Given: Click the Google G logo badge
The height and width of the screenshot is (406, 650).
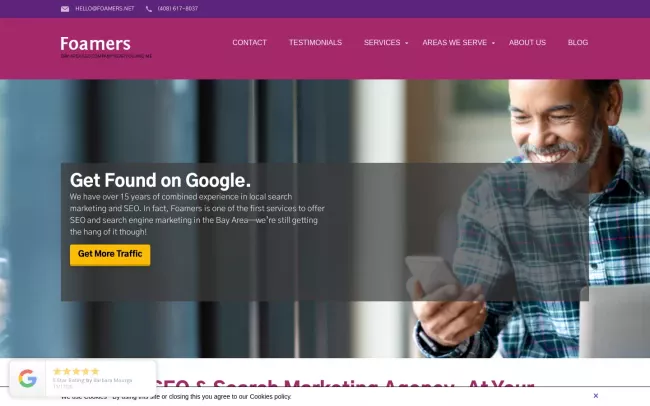Looking at the screenshot, I should click(x=28, y=378).
